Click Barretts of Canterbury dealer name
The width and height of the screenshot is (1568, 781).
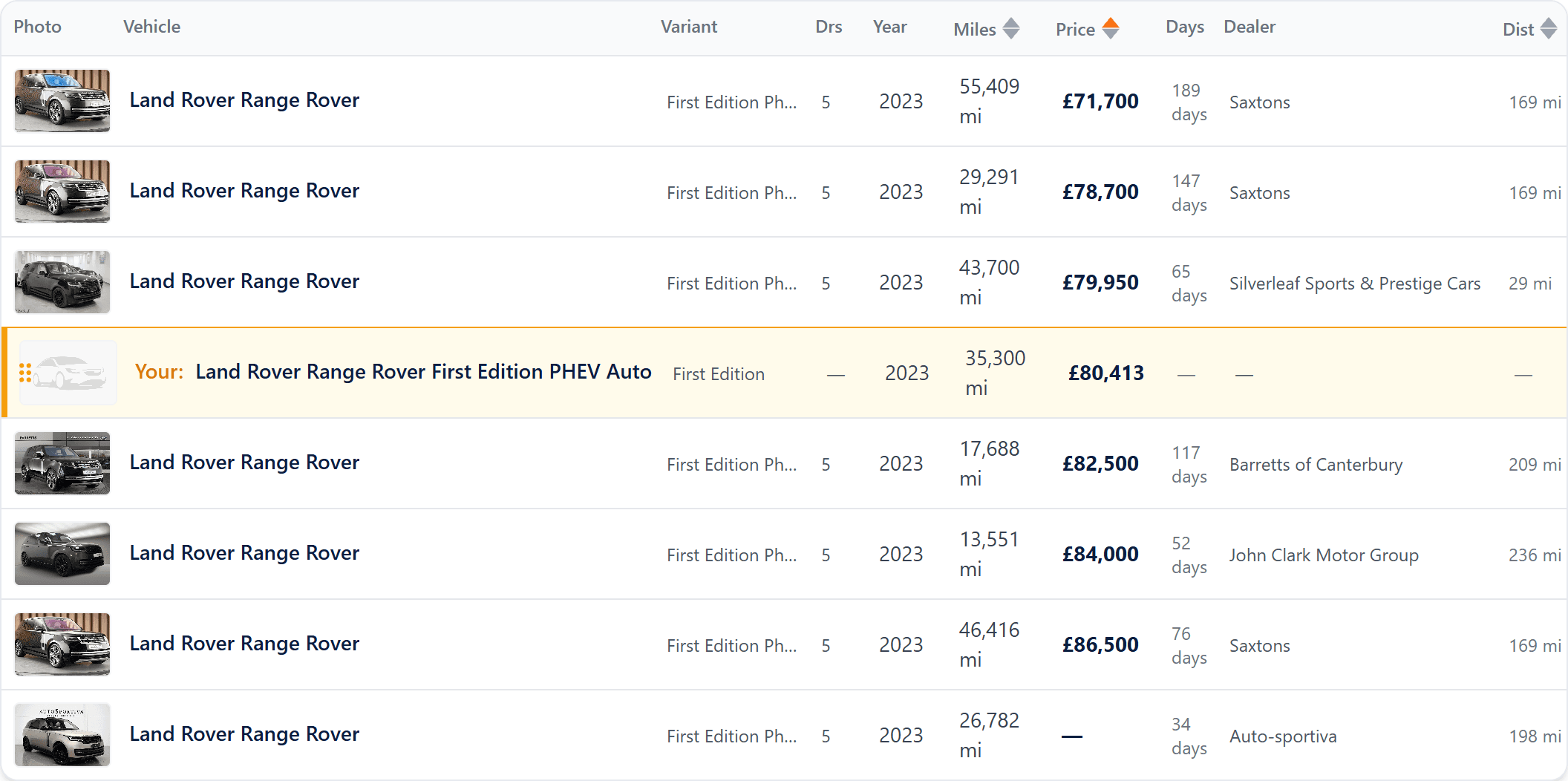pyautogui.click(x=1316, y=465)
